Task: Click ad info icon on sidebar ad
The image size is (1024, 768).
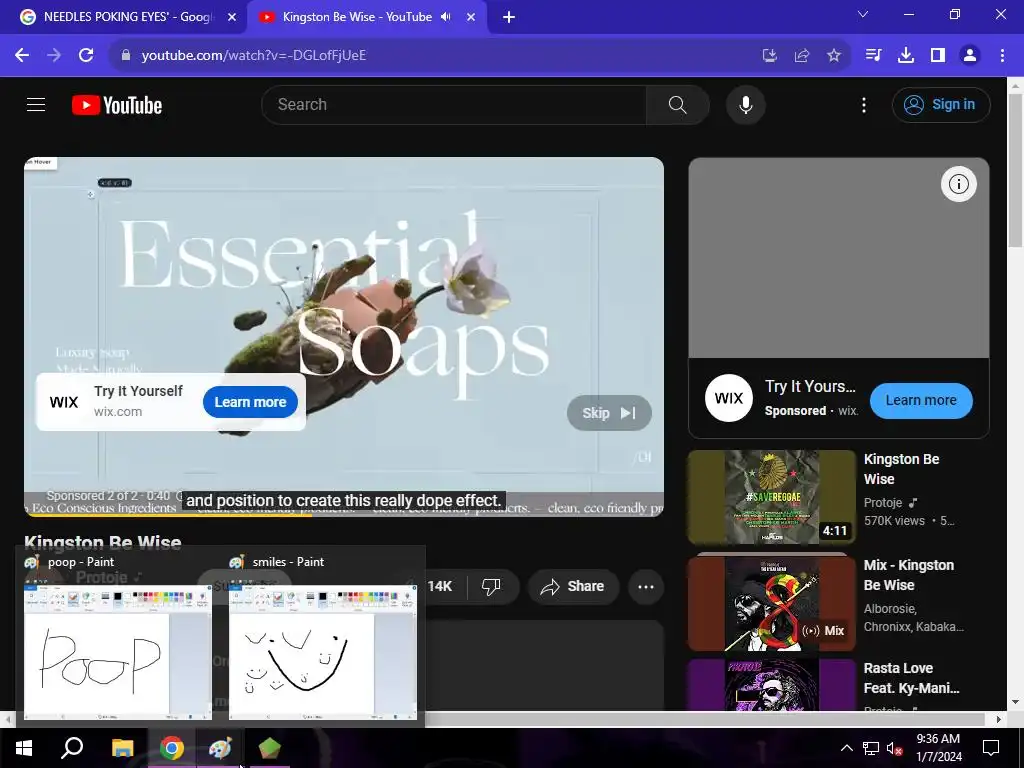Action: pos(959,184)
